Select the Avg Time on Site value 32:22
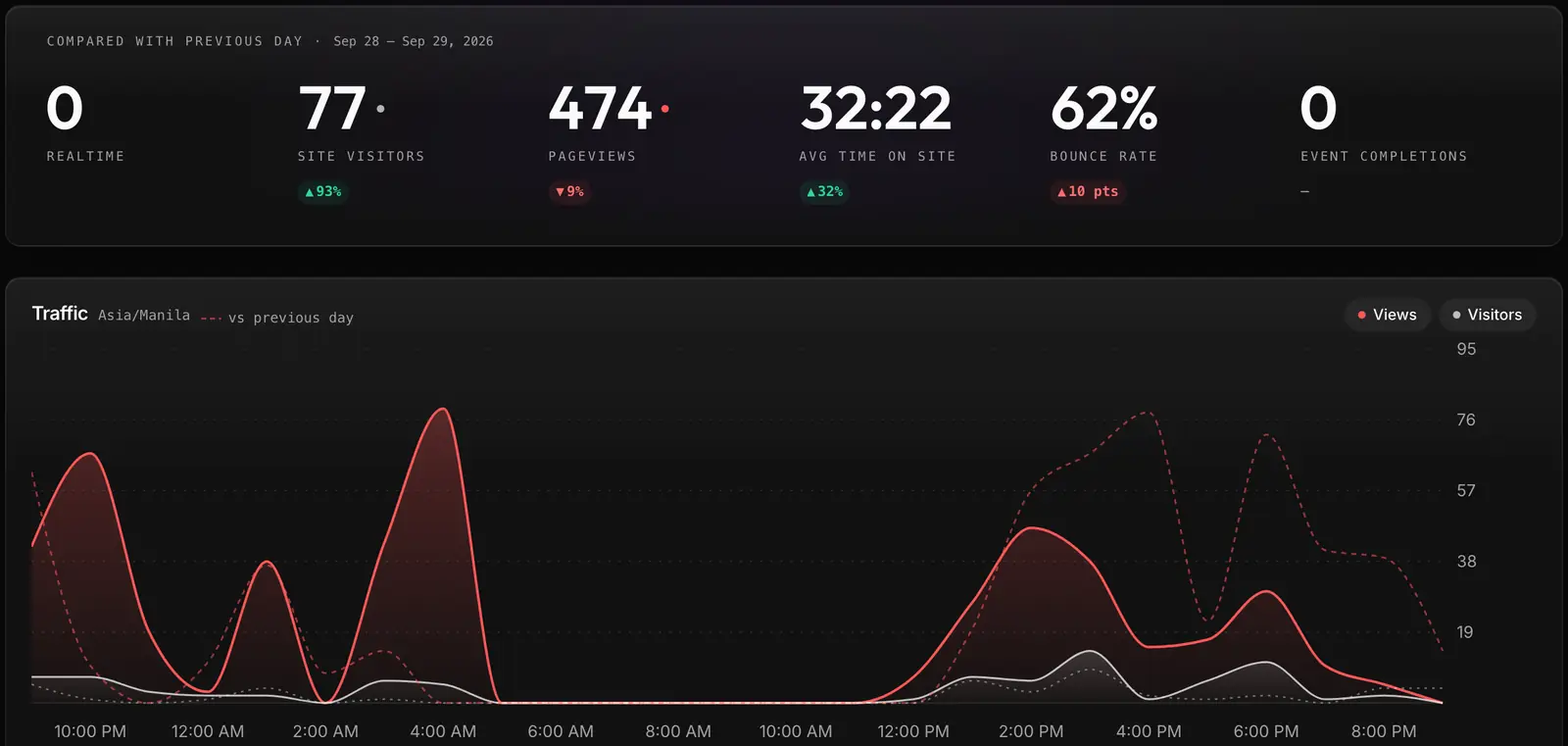 click(x=876, y=108)
